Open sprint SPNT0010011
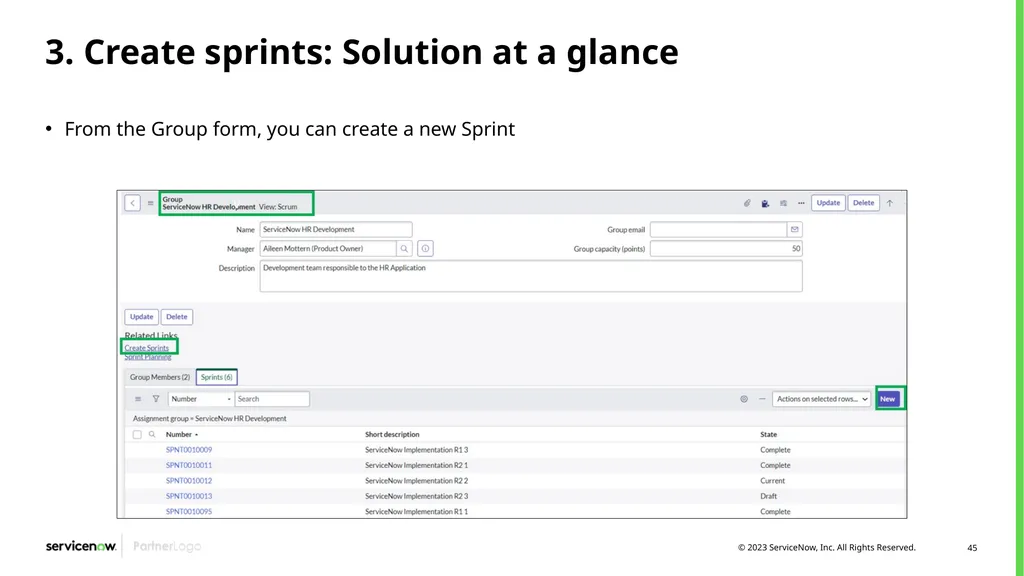The width and height of the screenshot is (1024, 576). click(189, 466)
